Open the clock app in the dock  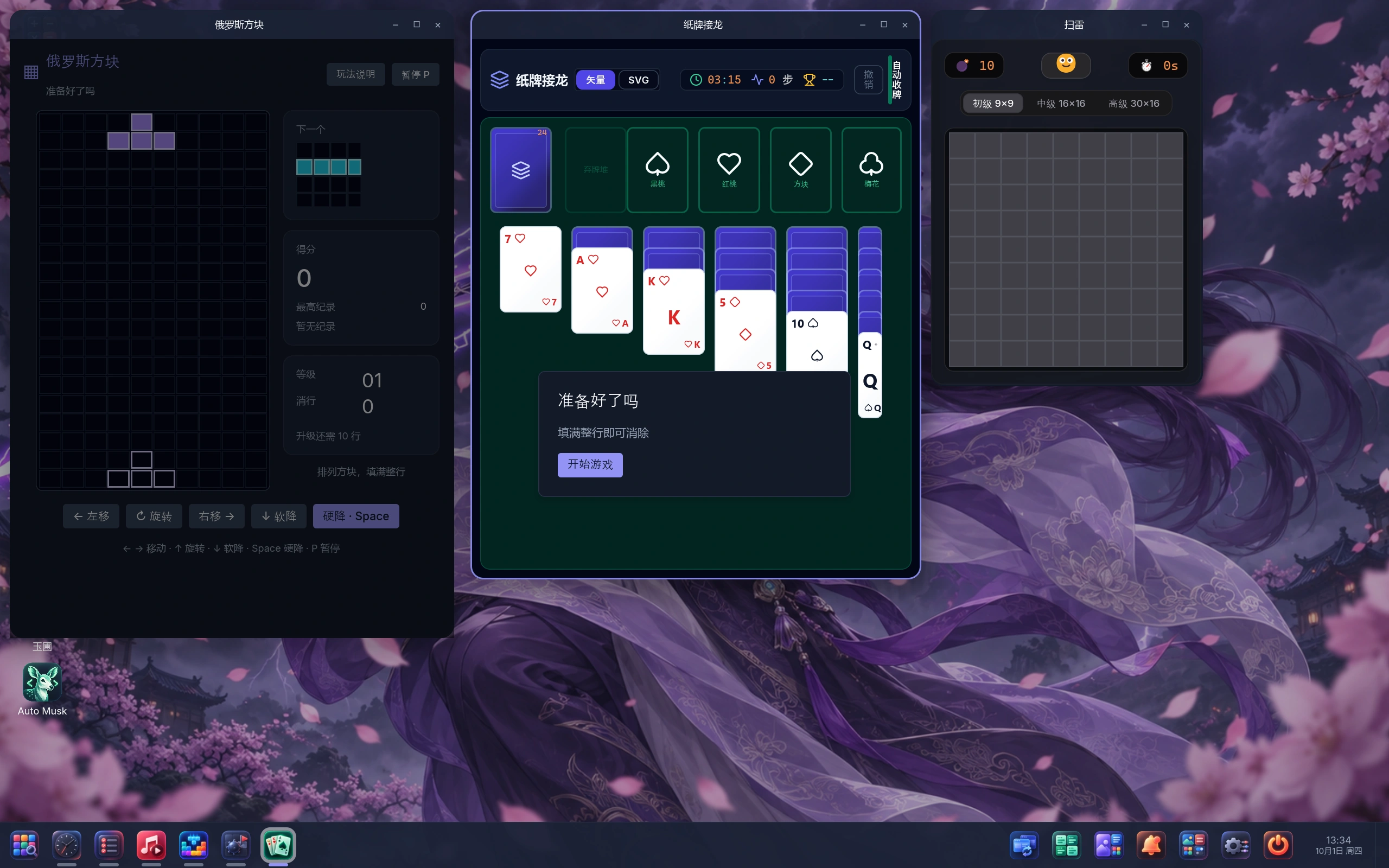click(67, 845)
